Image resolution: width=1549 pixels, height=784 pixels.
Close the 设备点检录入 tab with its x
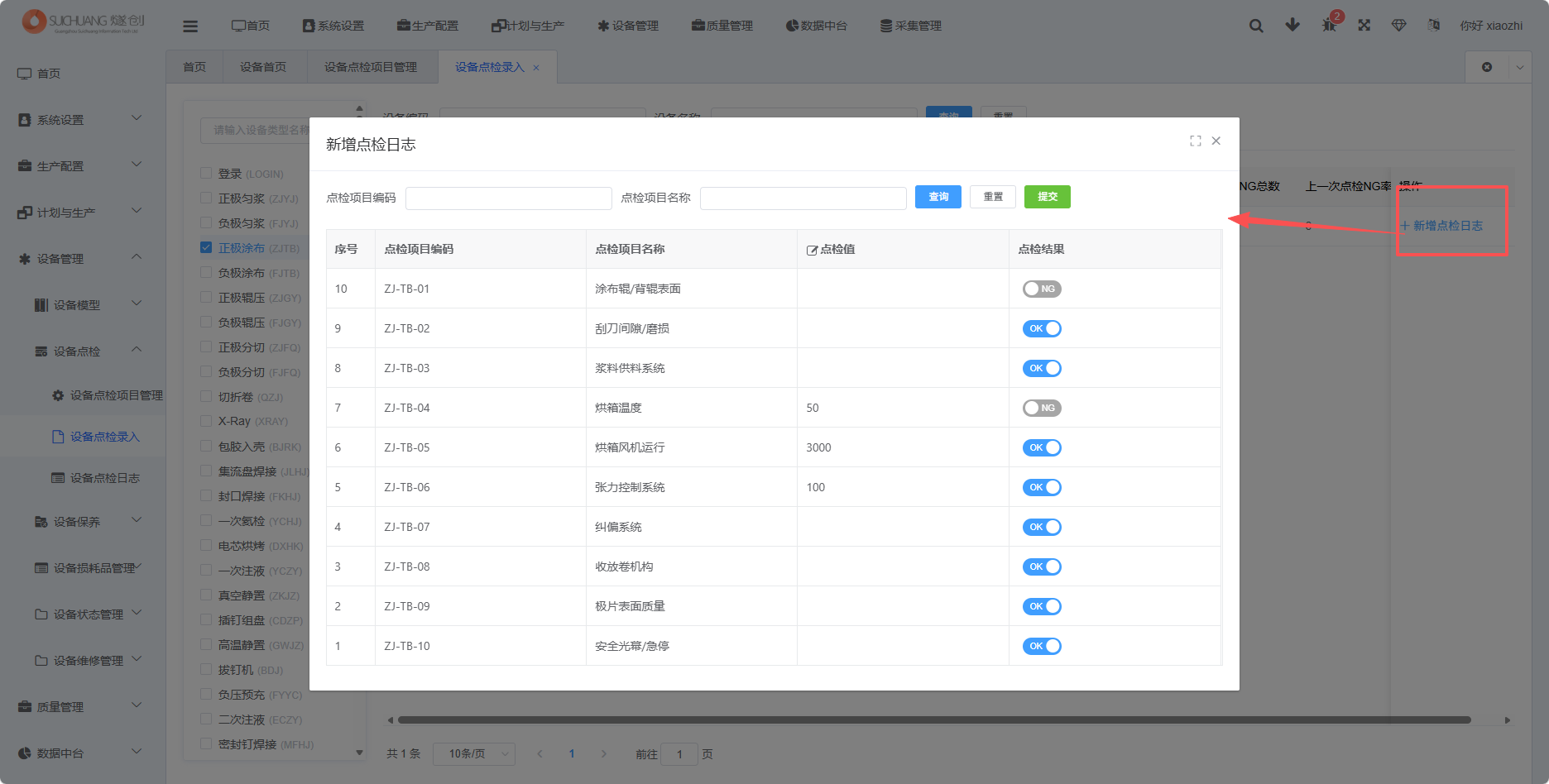click(x=536, y=68)
